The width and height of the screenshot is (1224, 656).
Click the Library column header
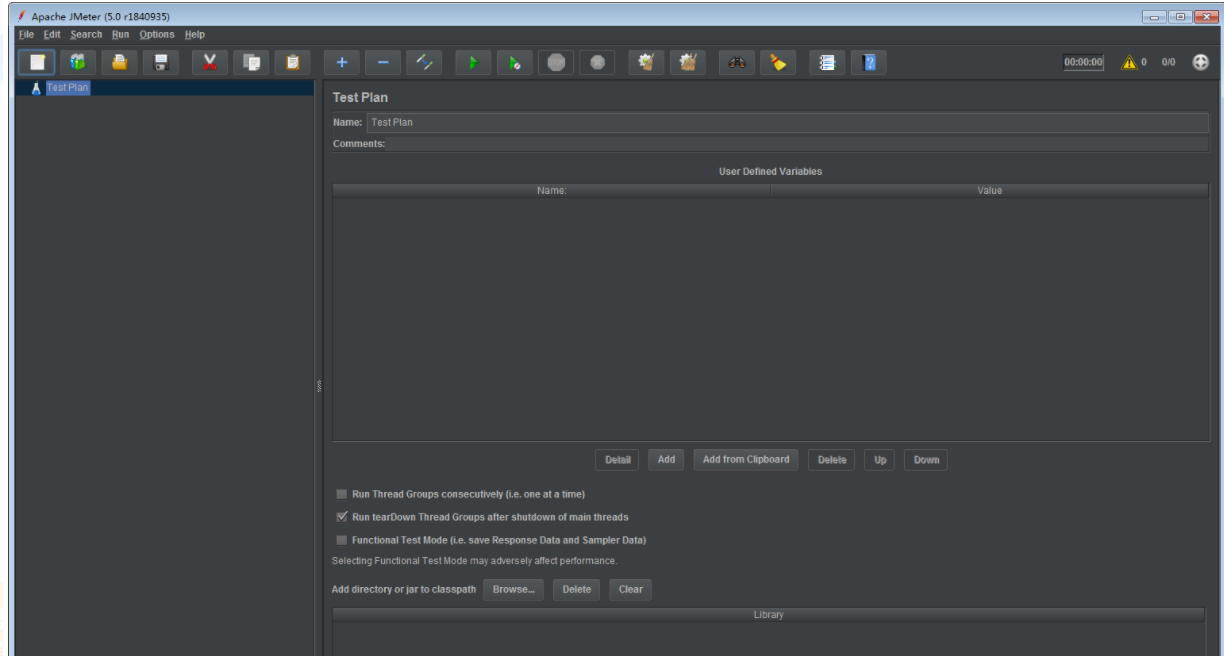pos(769,614)
